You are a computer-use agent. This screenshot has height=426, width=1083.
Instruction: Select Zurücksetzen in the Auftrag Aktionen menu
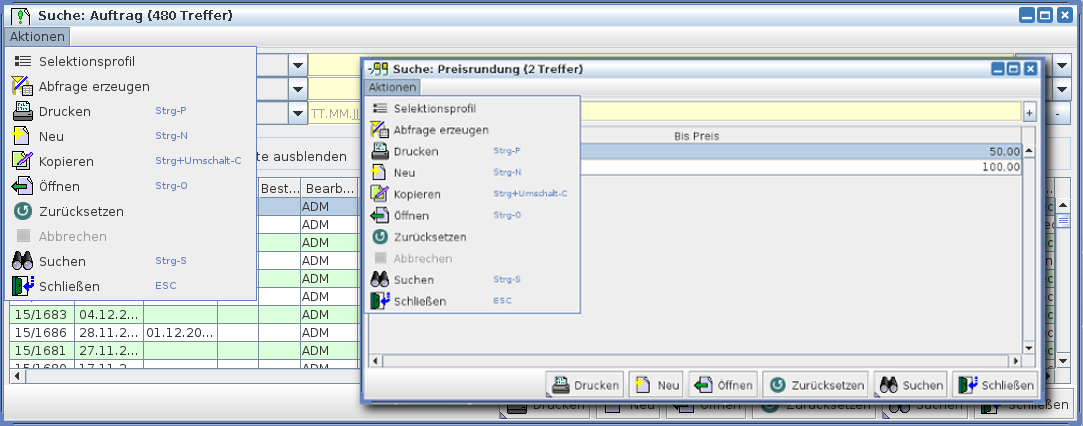(x=81, y=211)
